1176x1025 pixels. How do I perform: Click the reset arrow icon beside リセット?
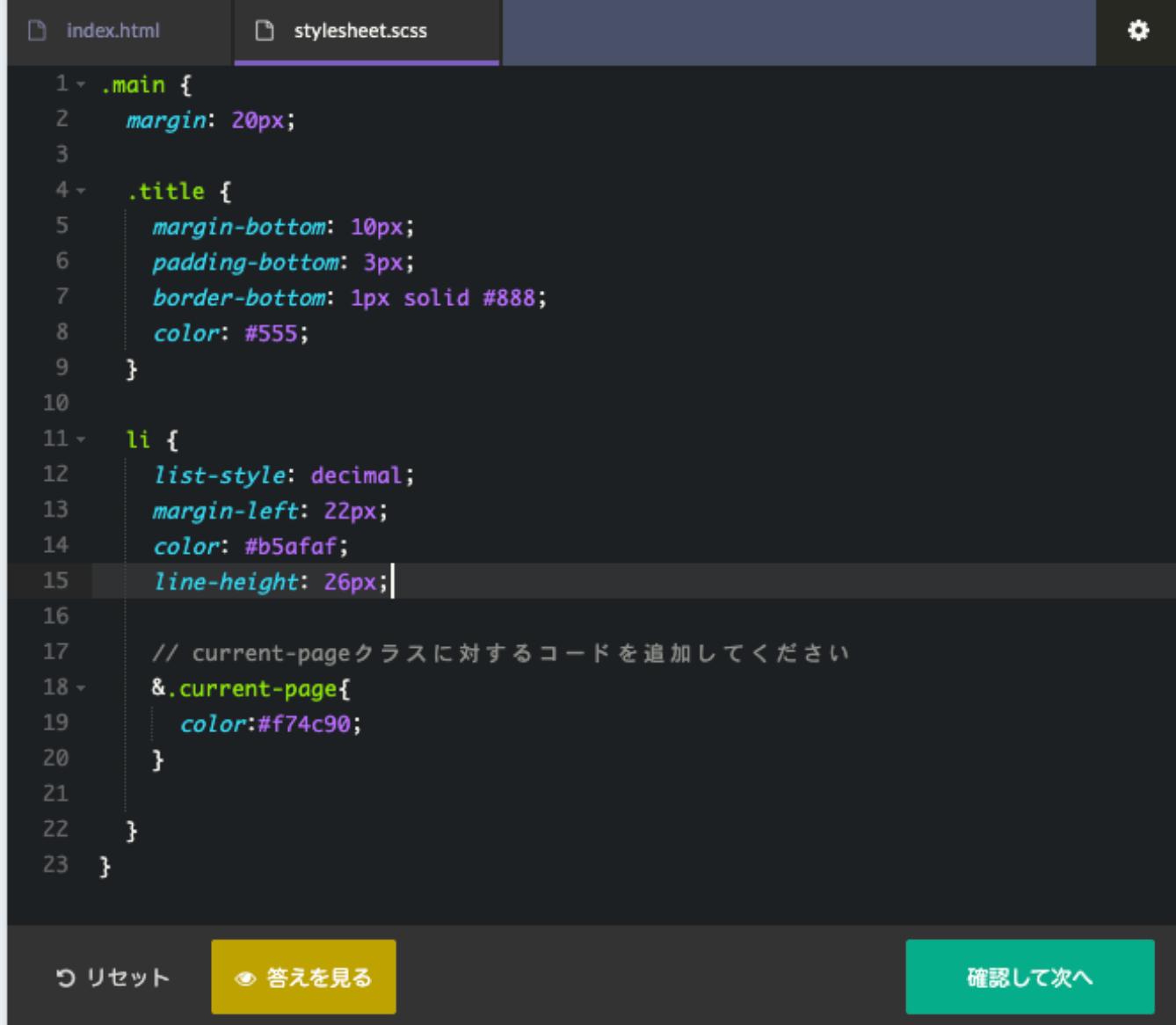66,978
